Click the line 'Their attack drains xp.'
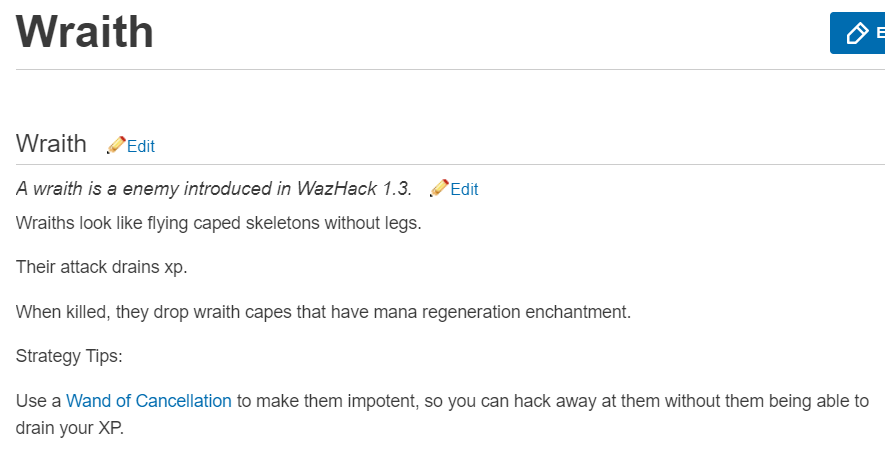The height and width of the screenshot is (455, 885). pyautogui.click(x=101, y=267)
